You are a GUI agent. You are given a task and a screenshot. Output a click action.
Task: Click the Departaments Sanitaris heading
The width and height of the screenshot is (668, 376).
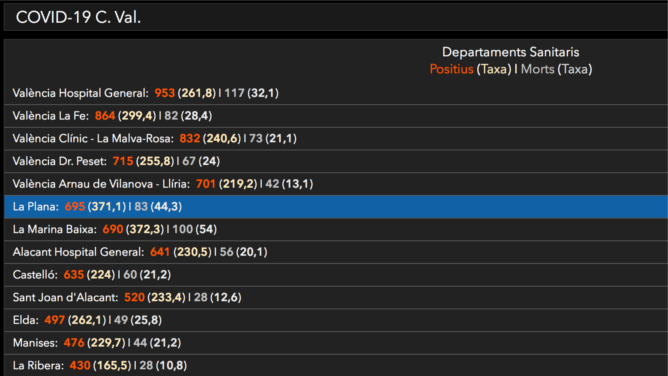click(510, 52)
